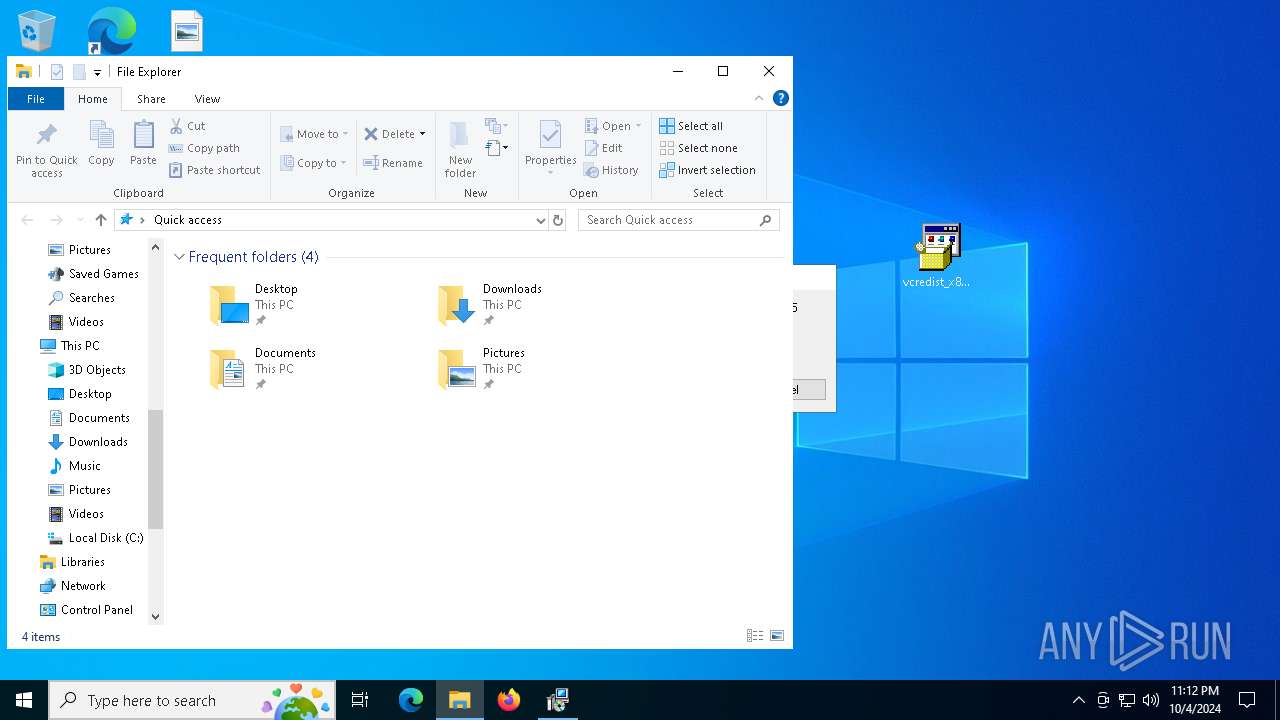
Task: Click Firefox in the taskbar
Action: coord(509,700)
